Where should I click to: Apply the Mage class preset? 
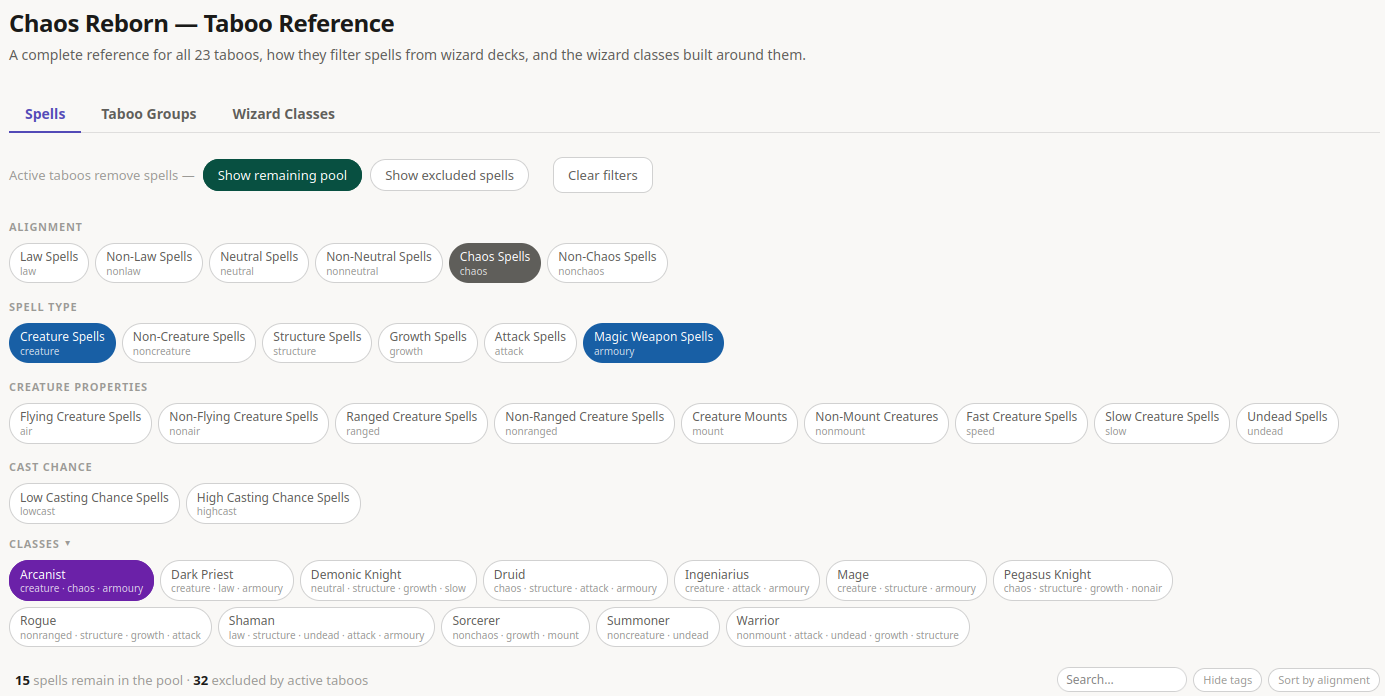(906, 581)
